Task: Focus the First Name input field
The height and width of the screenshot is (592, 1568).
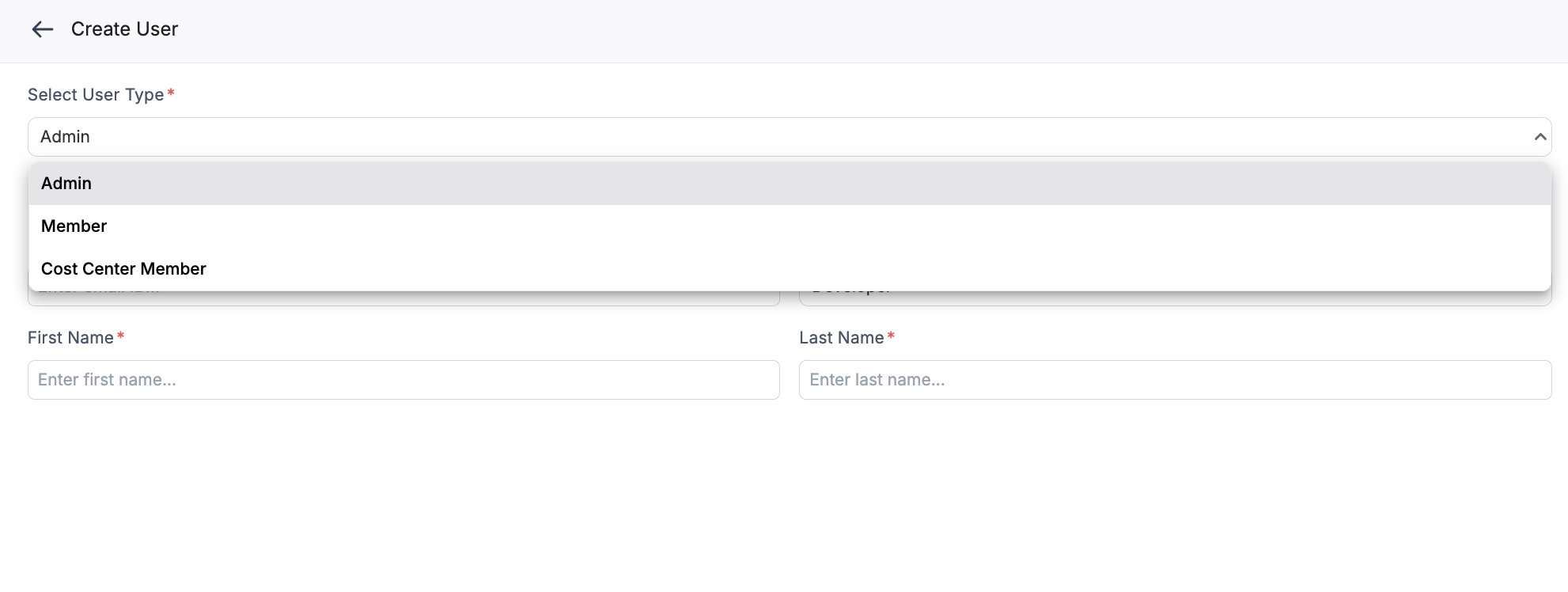Action: click(x=403, y=380)
